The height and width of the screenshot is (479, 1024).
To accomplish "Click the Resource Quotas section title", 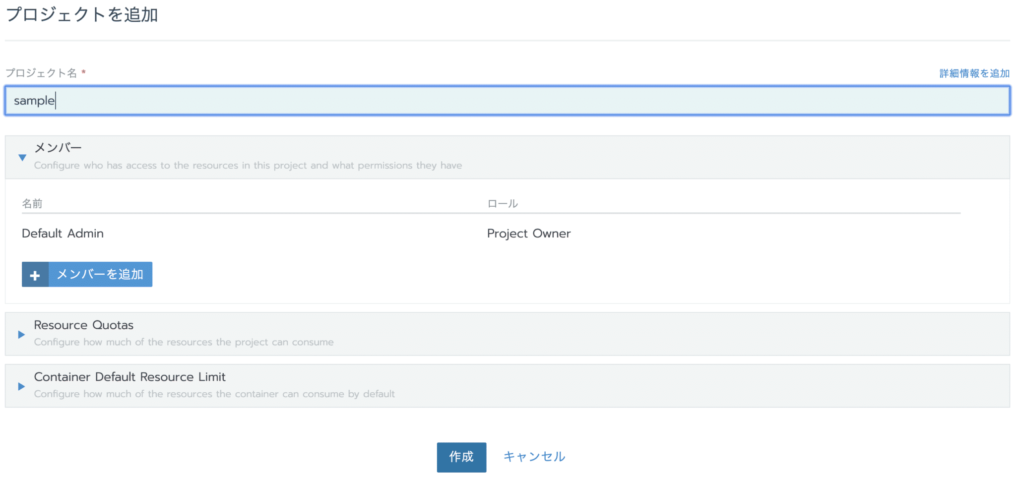I will pos(84,325).
